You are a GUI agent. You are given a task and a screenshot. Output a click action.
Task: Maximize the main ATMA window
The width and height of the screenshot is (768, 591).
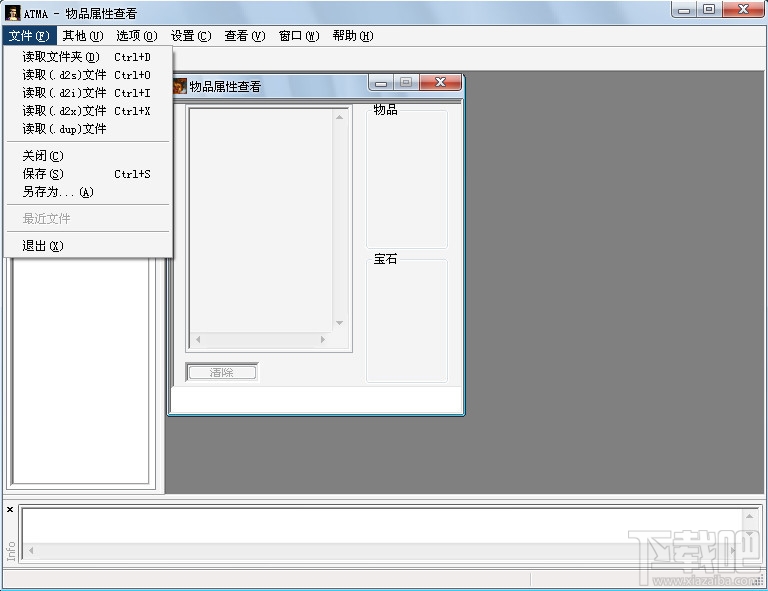click(x=709, y=10)
